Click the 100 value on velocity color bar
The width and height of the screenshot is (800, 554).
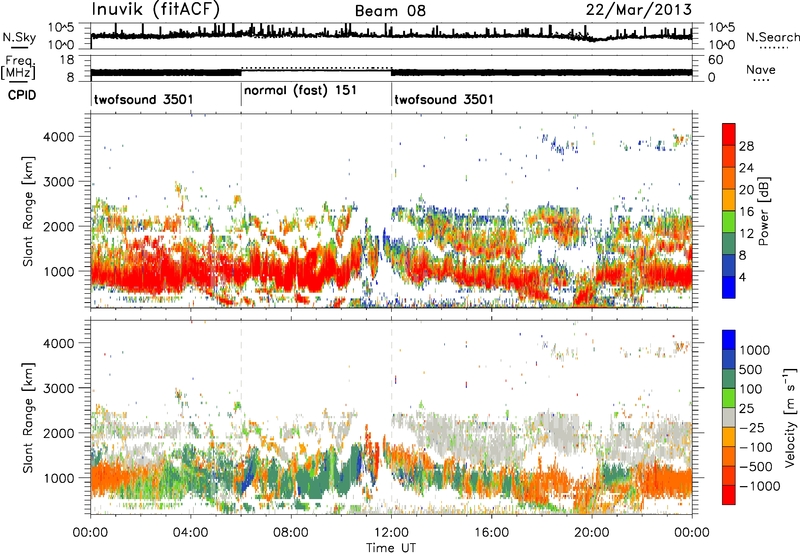[751, 389]
